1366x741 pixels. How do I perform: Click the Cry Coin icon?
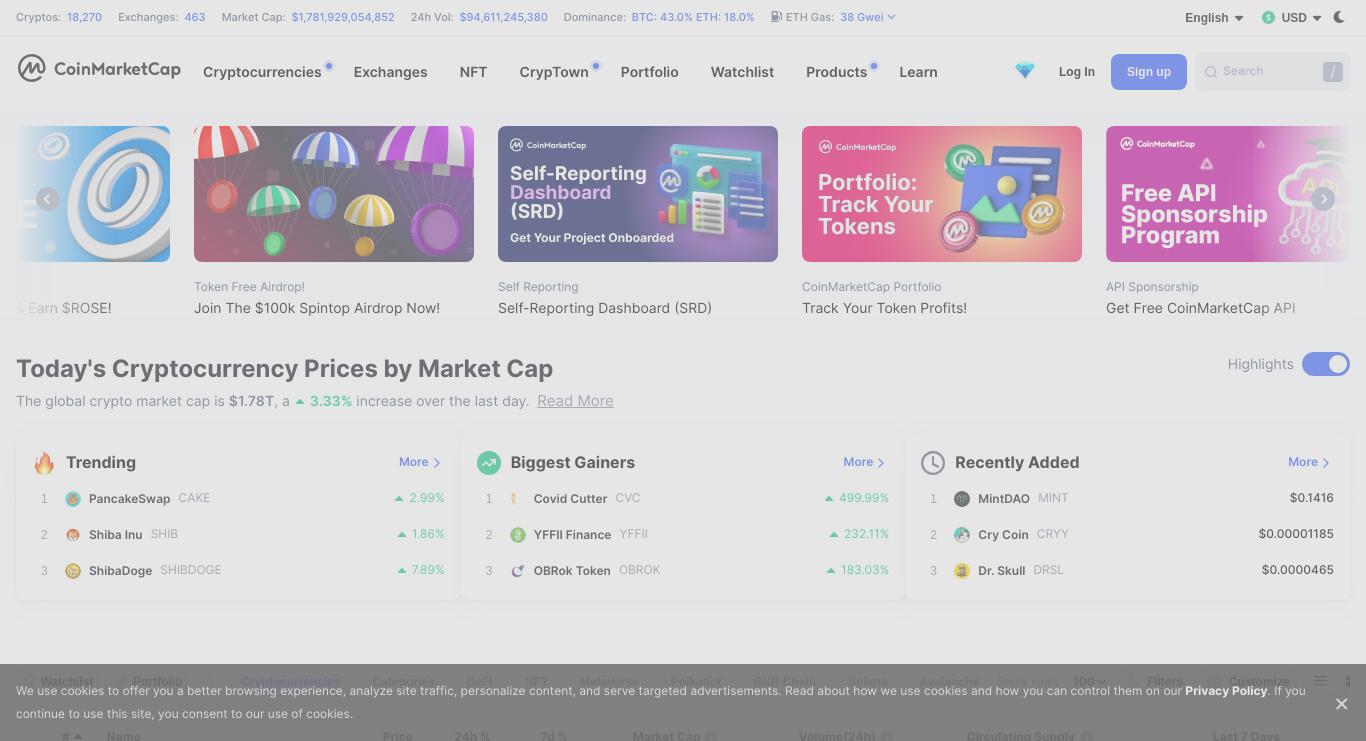click(x=962, y=535)
